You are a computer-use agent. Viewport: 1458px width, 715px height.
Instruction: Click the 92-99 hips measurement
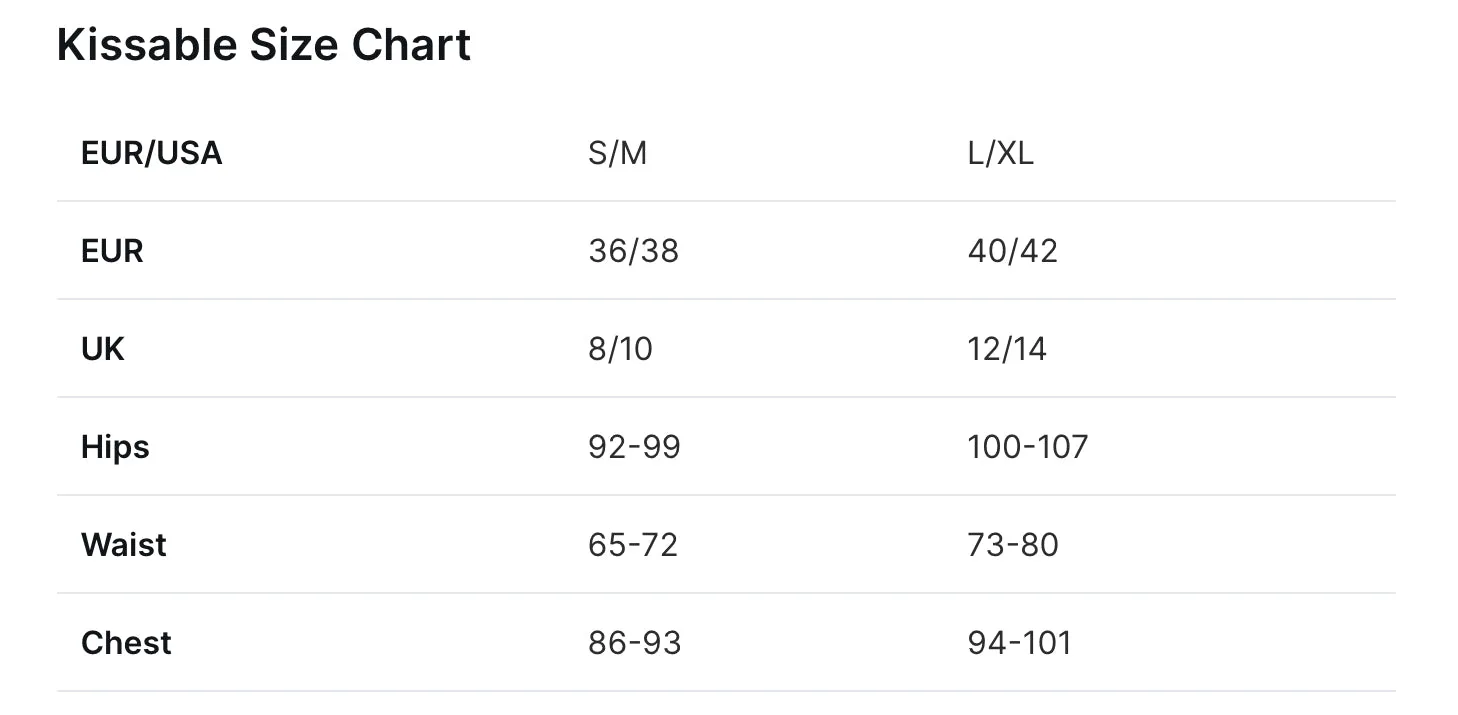pyautogui.click(x=634, y=447)
